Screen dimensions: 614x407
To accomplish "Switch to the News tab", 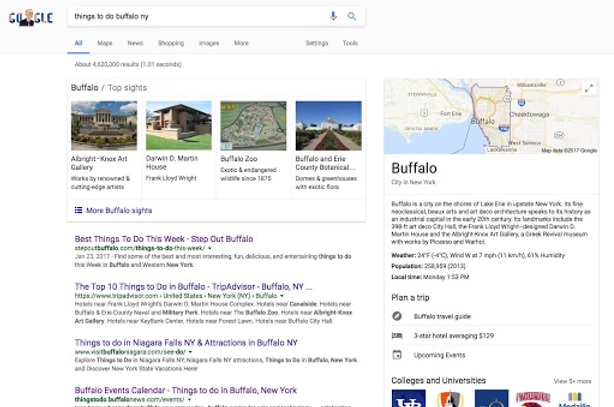I will 135,43.
